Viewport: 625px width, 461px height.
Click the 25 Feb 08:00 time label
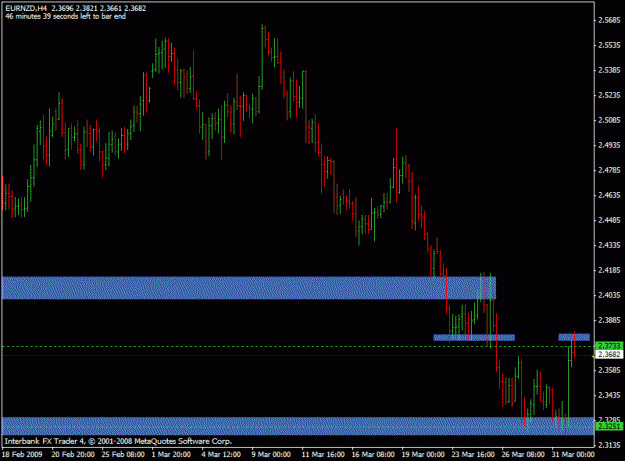pyautogui.click(x=123, y=455)
